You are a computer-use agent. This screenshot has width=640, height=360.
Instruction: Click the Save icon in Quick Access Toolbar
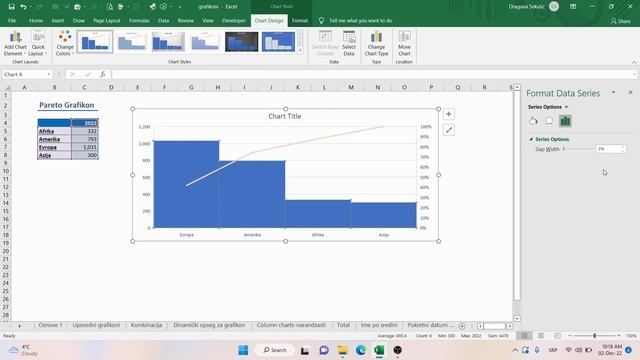[x=11, y=7]
